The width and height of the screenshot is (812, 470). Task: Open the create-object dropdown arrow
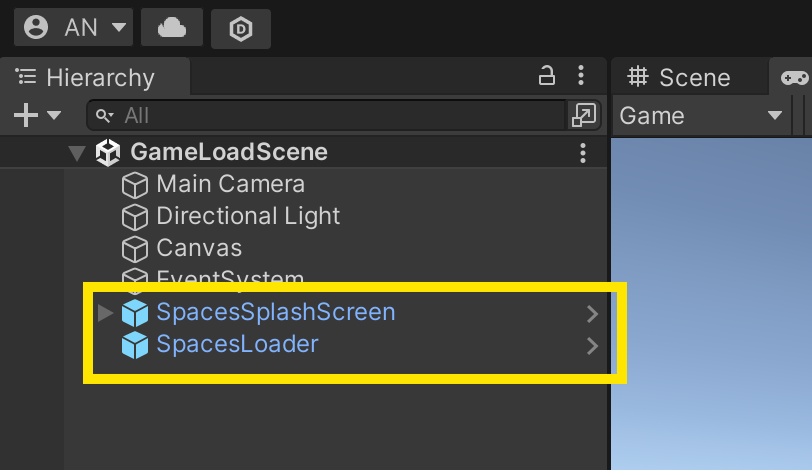[53, 116]
